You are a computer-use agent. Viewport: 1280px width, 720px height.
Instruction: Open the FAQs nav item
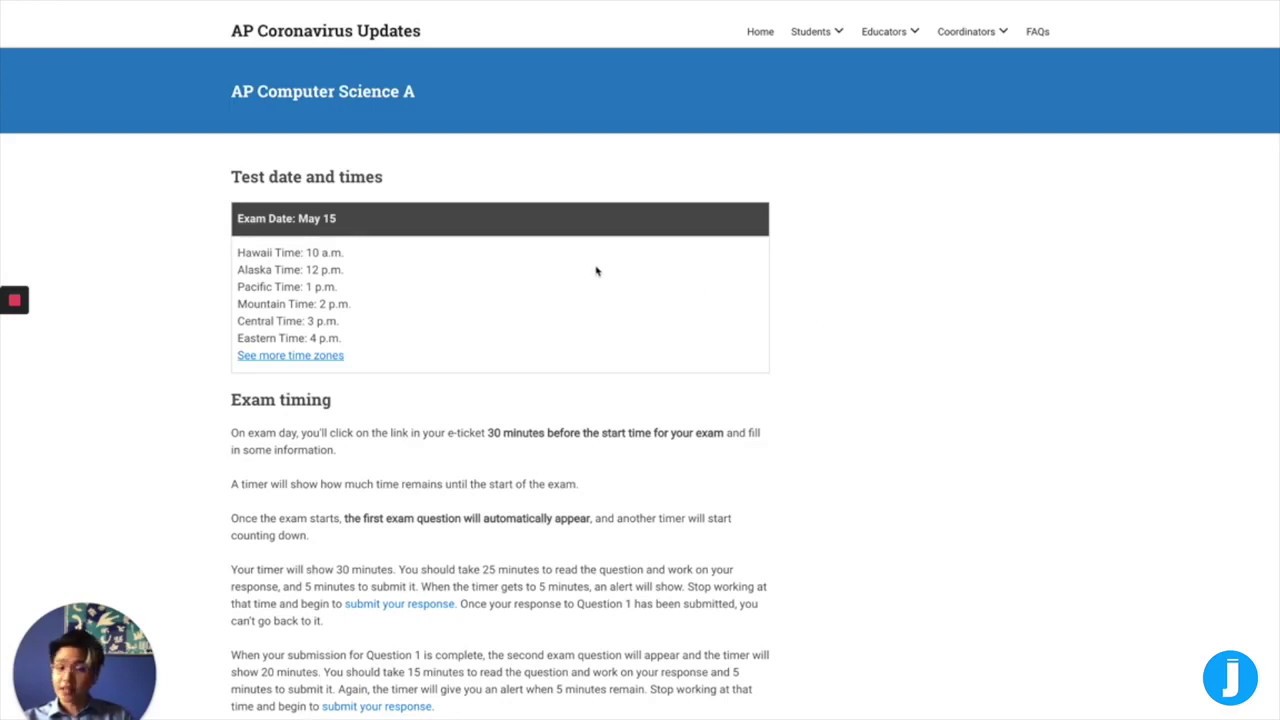click(1037, 32)
